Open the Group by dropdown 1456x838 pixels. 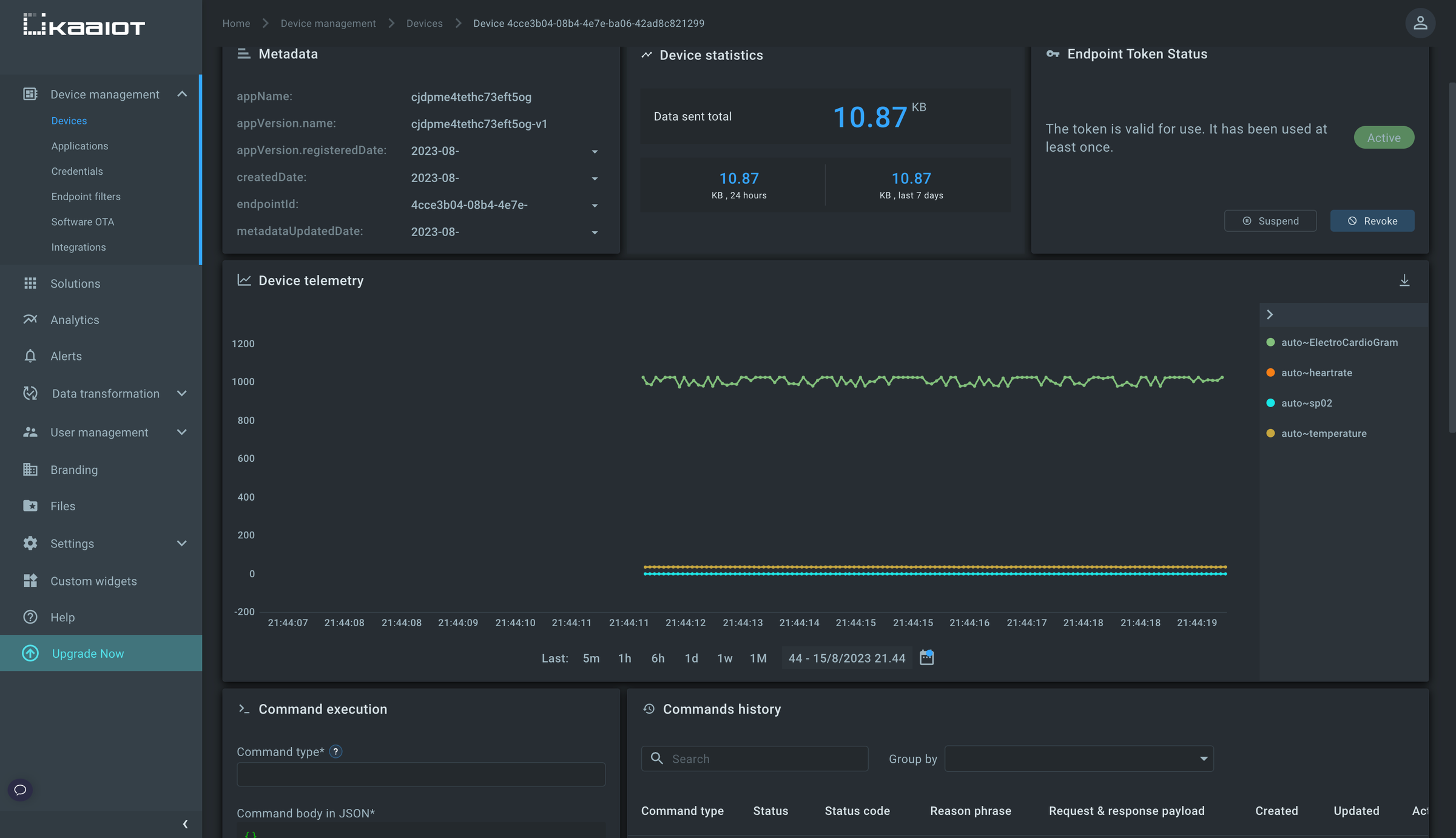tap(1079, 759)
